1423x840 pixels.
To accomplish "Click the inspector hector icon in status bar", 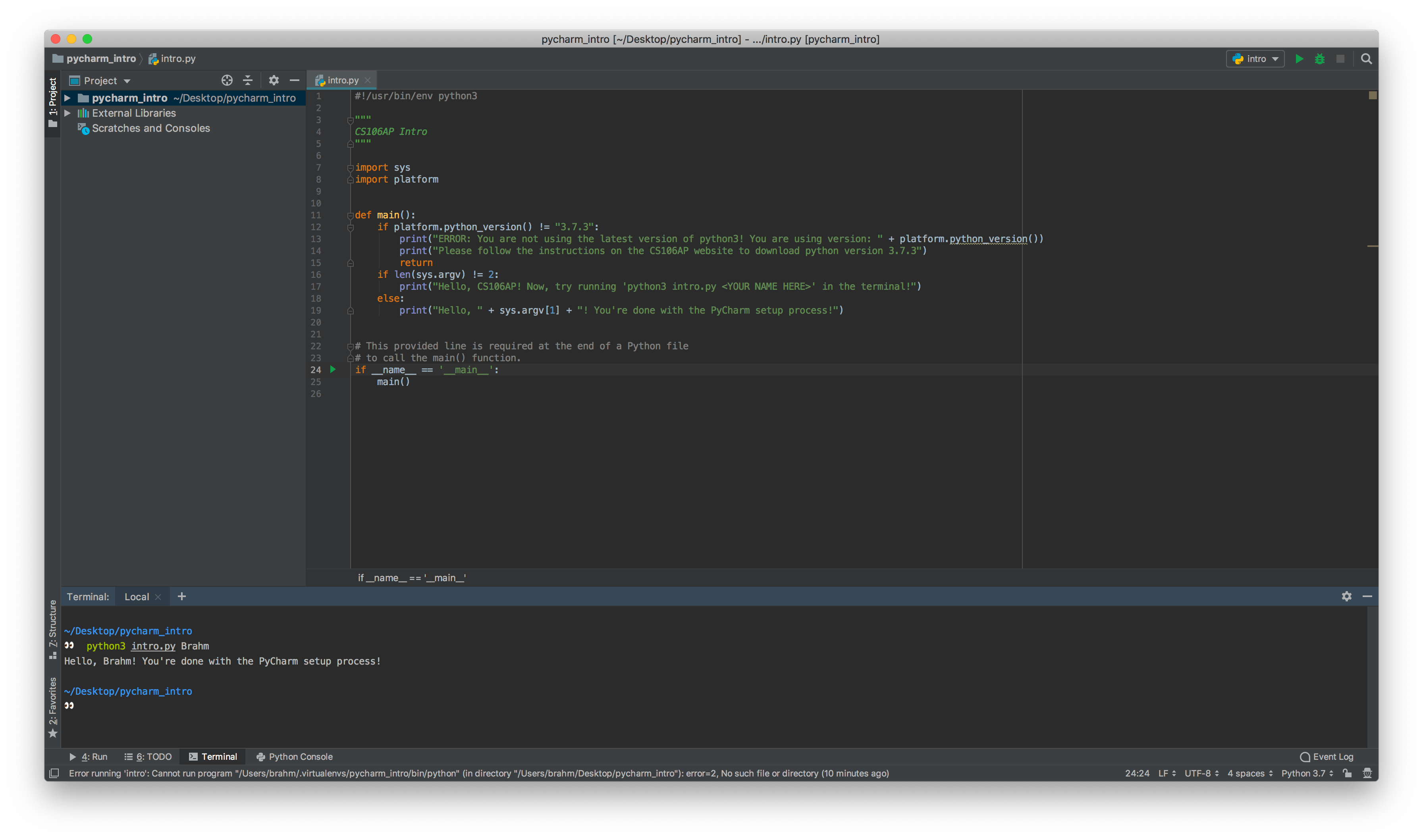I will pyautogui.click(x=1367, y=773).
